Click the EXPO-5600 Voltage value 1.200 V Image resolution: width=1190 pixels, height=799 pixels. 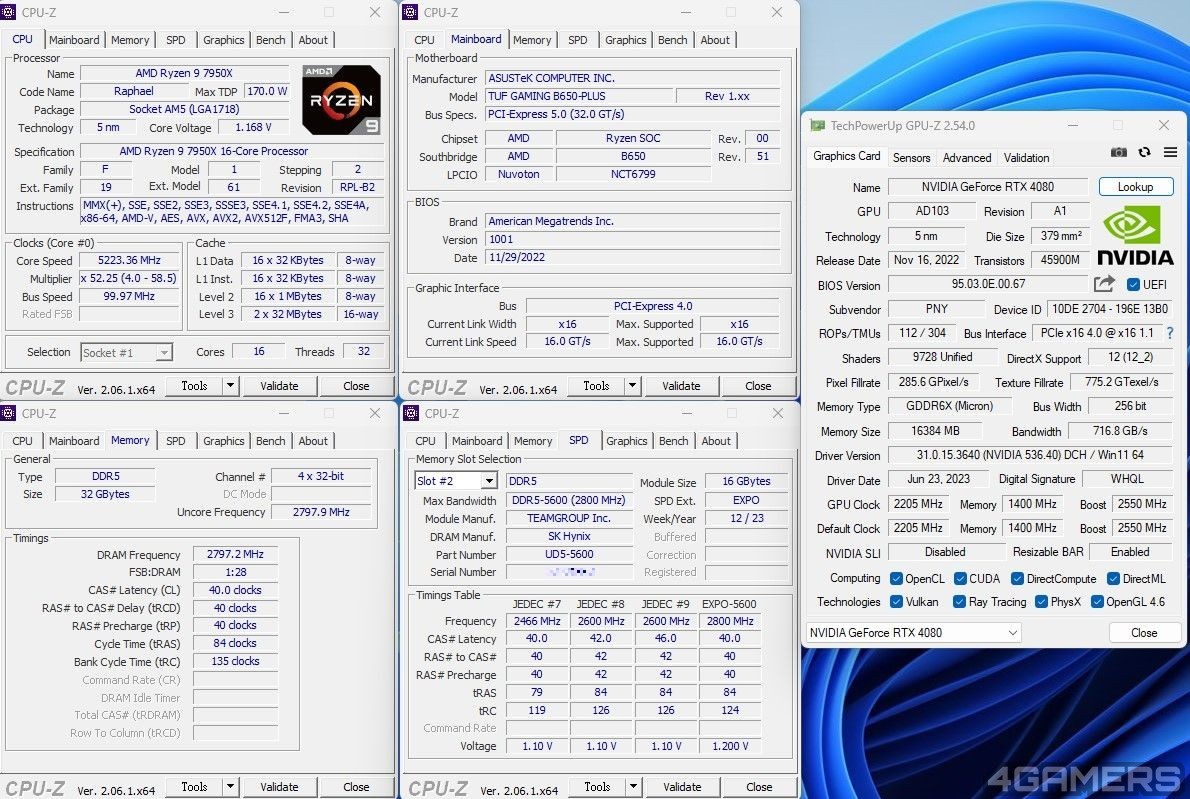730,746
